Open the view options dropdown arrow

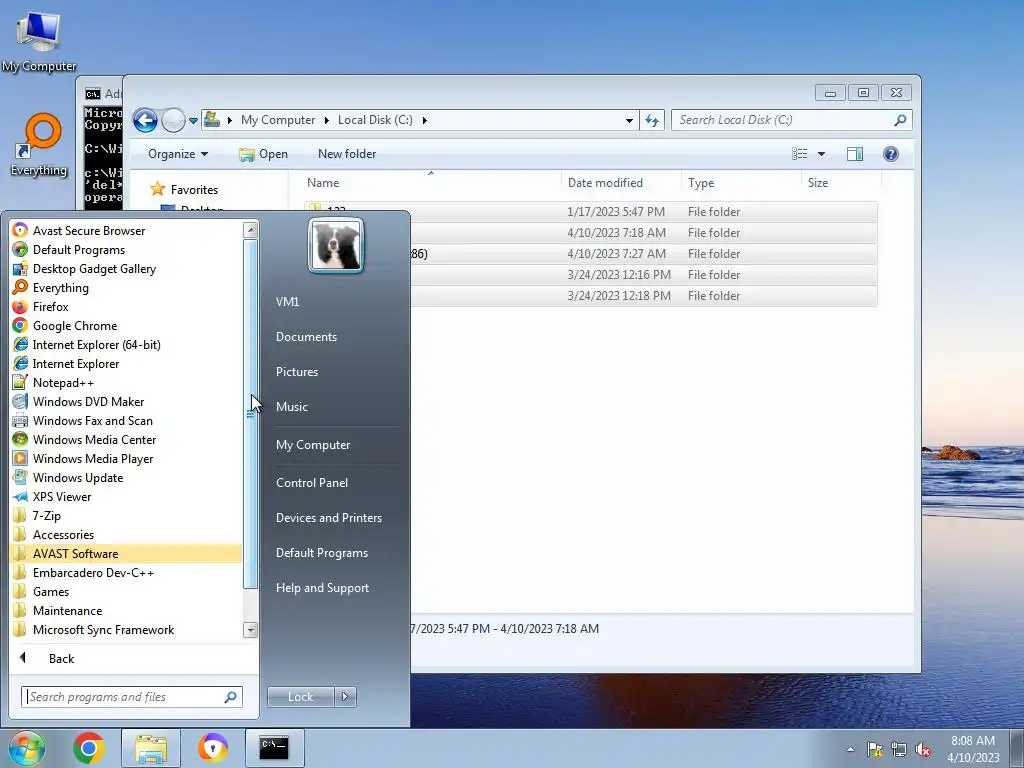[822, 154]
